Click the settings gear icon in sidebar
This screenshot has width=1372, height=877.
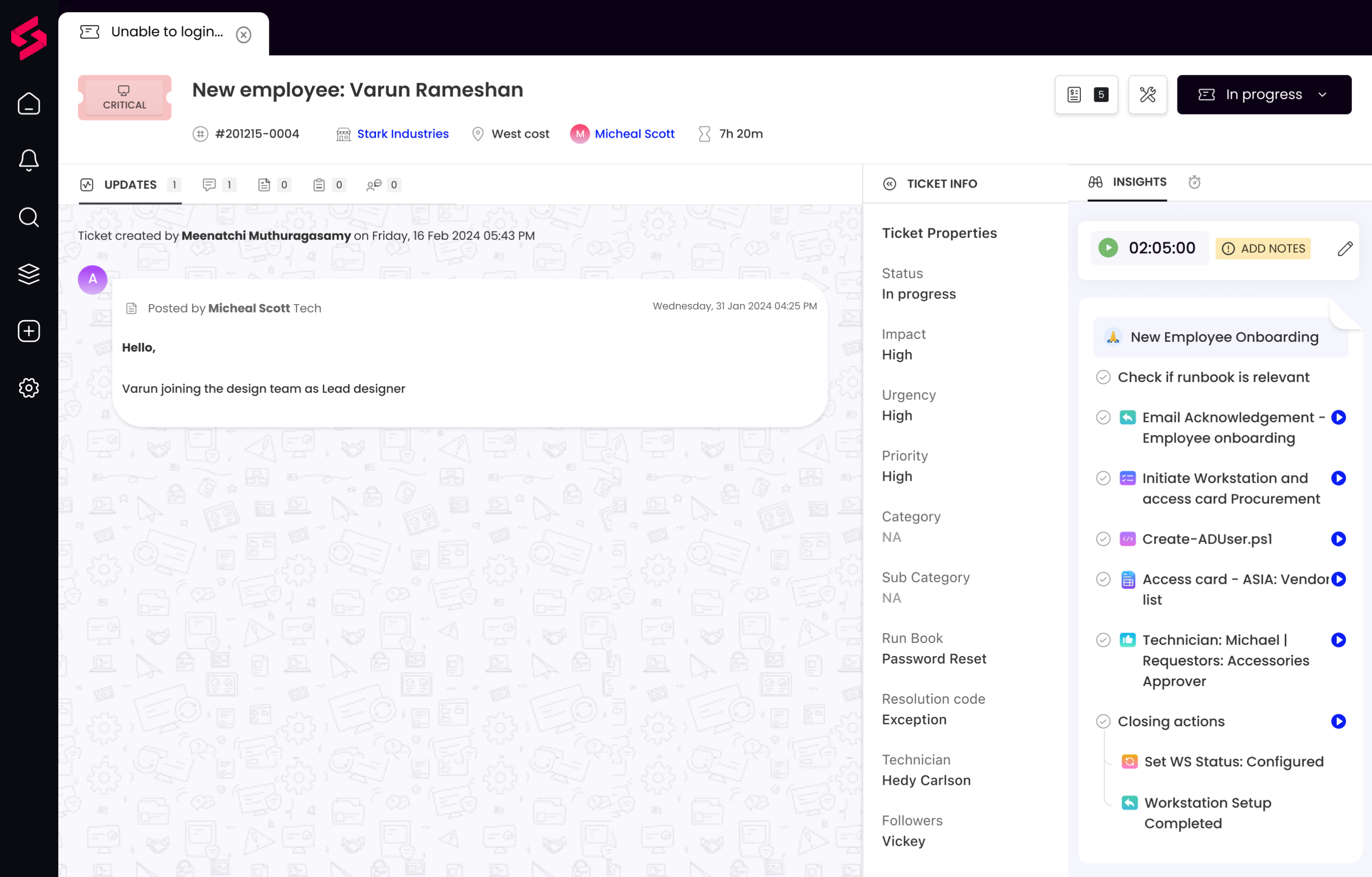point(29,387)
